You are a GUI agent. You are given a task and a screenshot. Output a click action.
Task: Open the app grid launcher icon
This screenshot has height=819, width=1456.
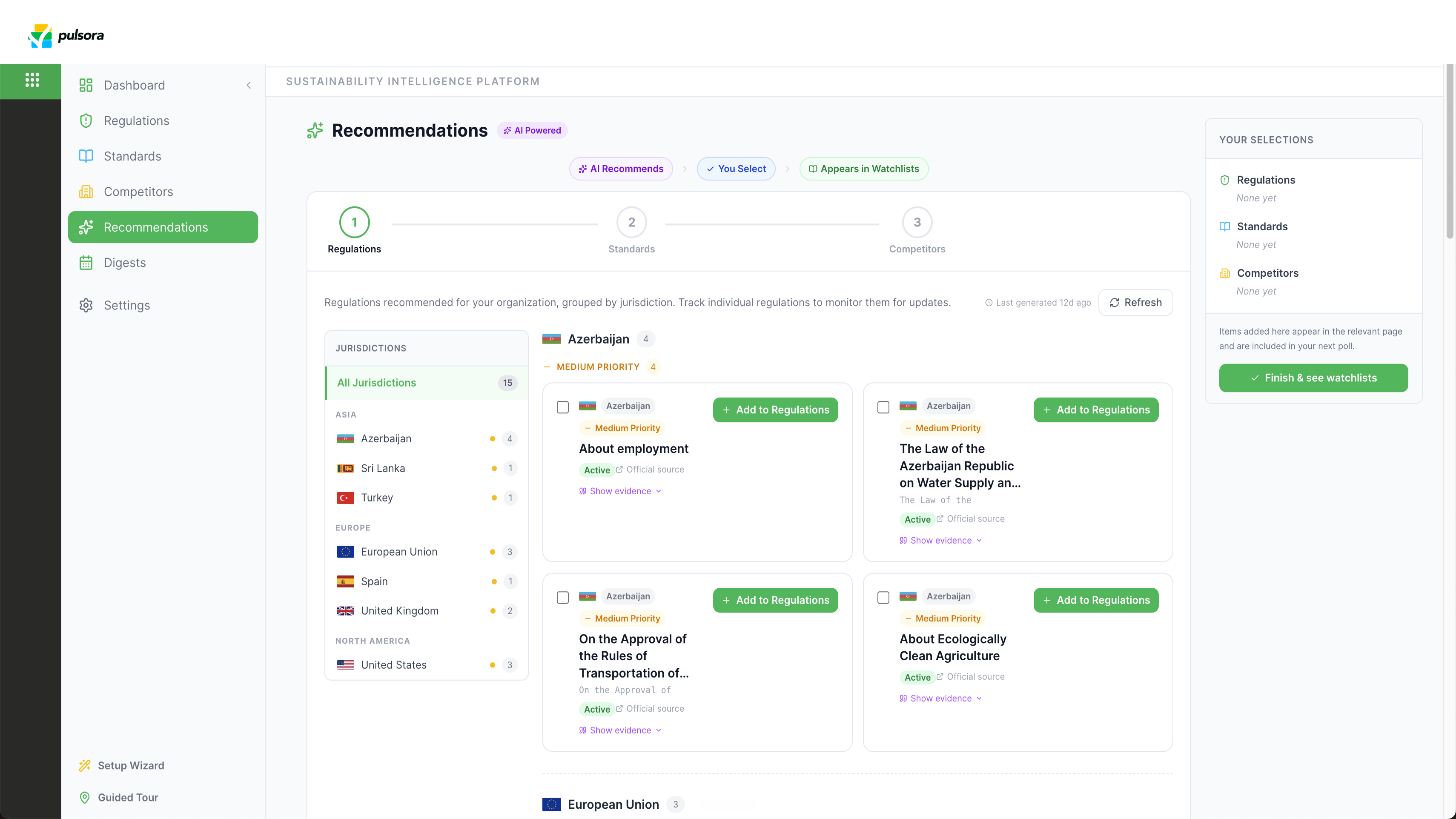tap(32, 80)
